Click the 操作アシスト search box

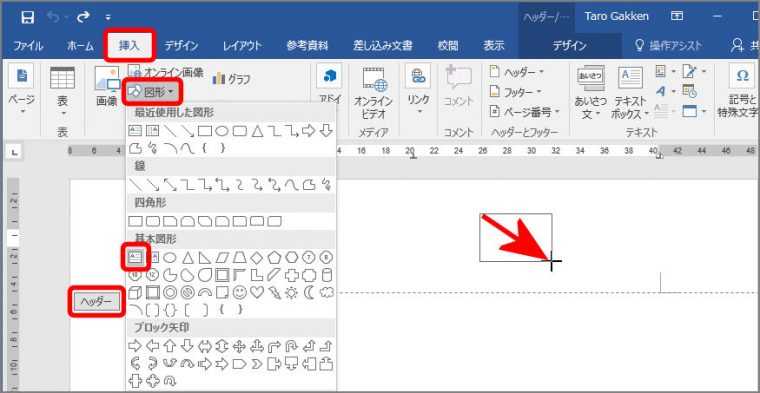pos(669,46)
